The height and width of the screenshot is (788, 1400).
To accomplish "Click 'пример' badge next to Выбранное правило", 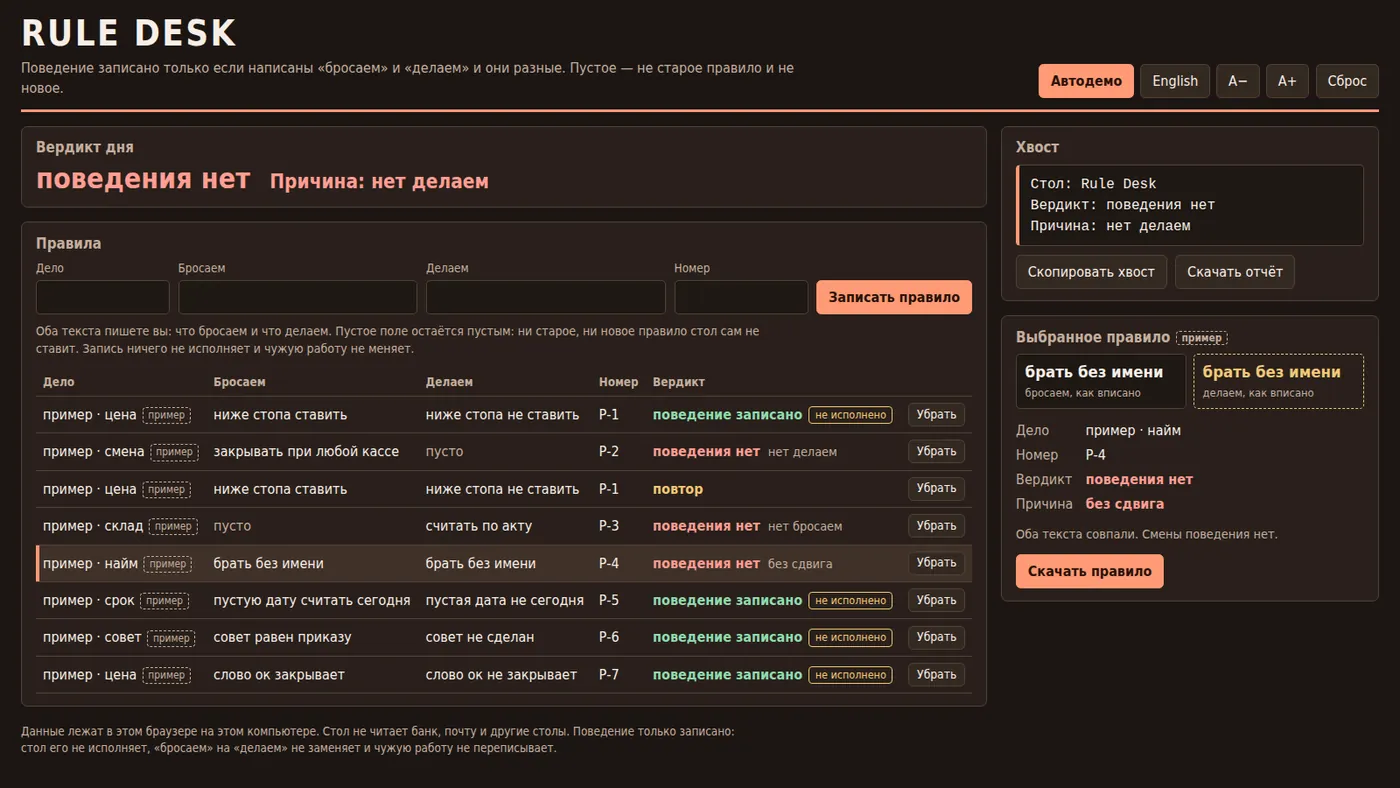I will point(1202,338).
